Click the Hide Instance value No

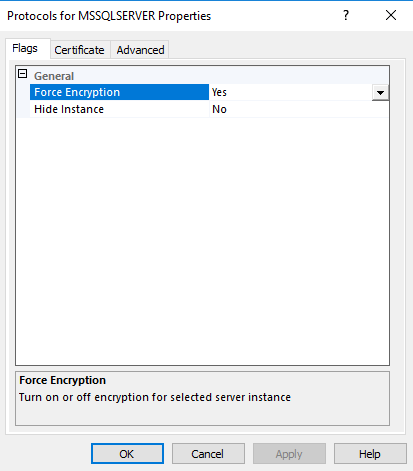[x=219, y=109]
